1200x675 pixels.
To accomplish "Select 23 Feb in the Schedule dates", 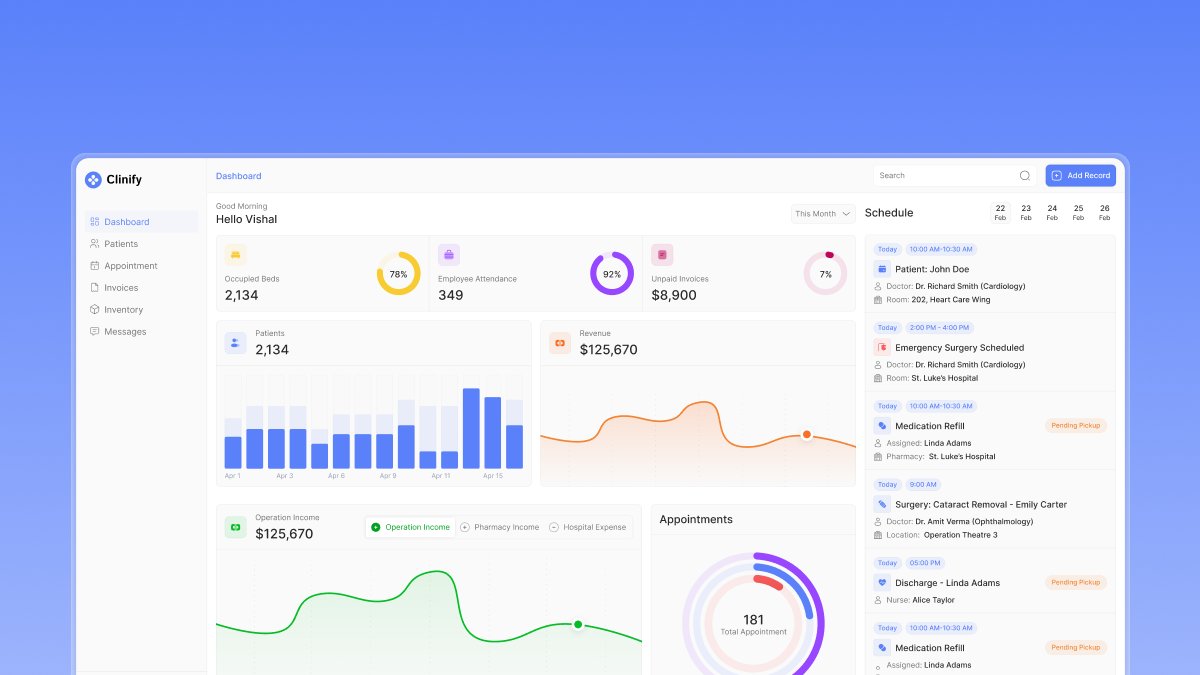I will click(1026, 212).
